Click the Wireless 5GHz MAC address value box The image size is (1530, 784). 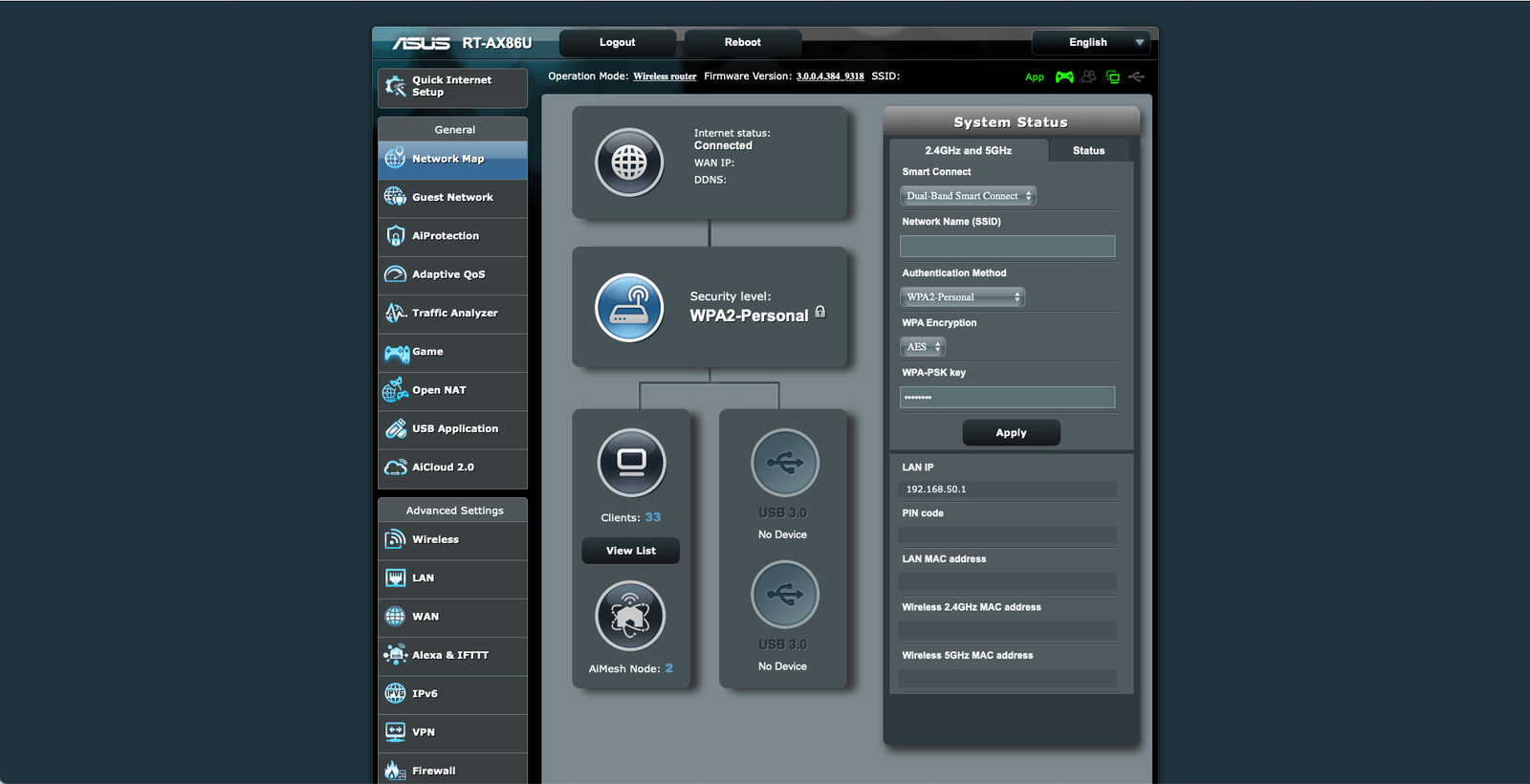[1007, 678]
